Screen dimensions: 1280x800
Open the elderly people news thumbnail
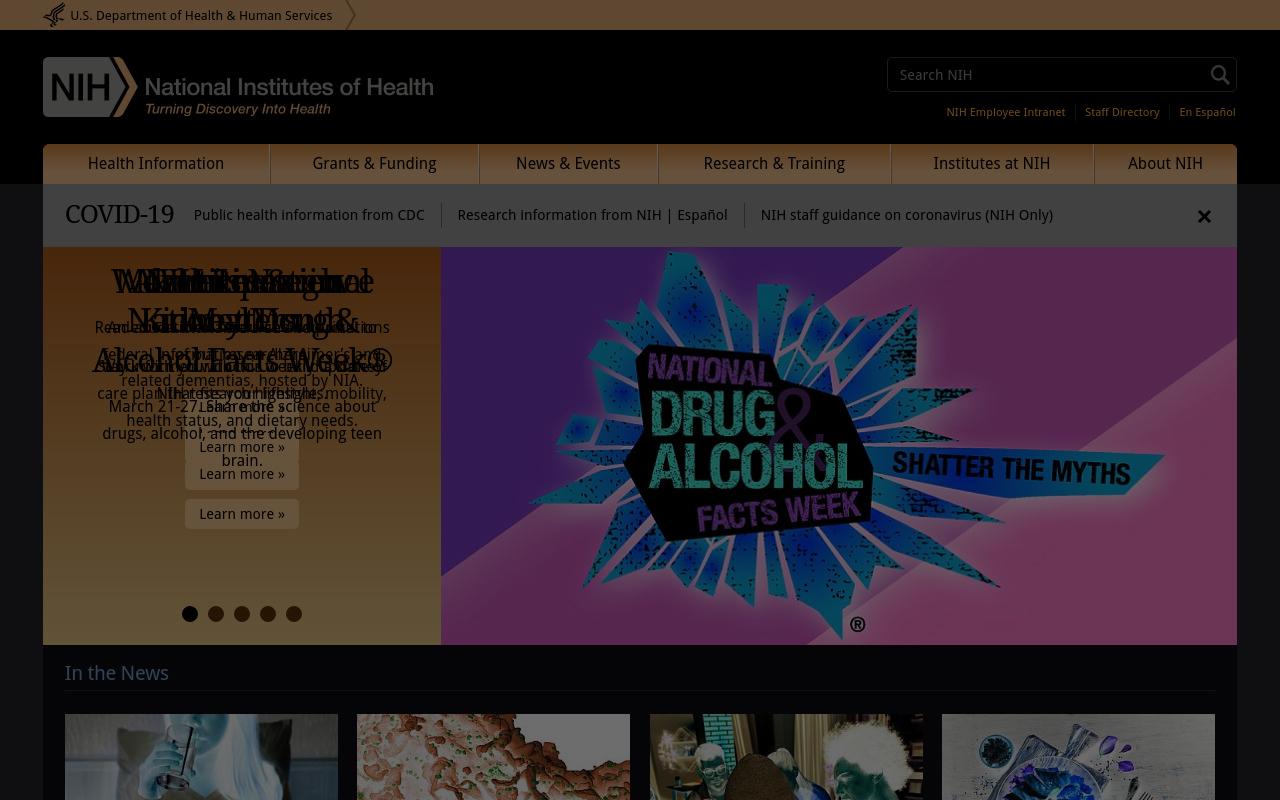786,757
